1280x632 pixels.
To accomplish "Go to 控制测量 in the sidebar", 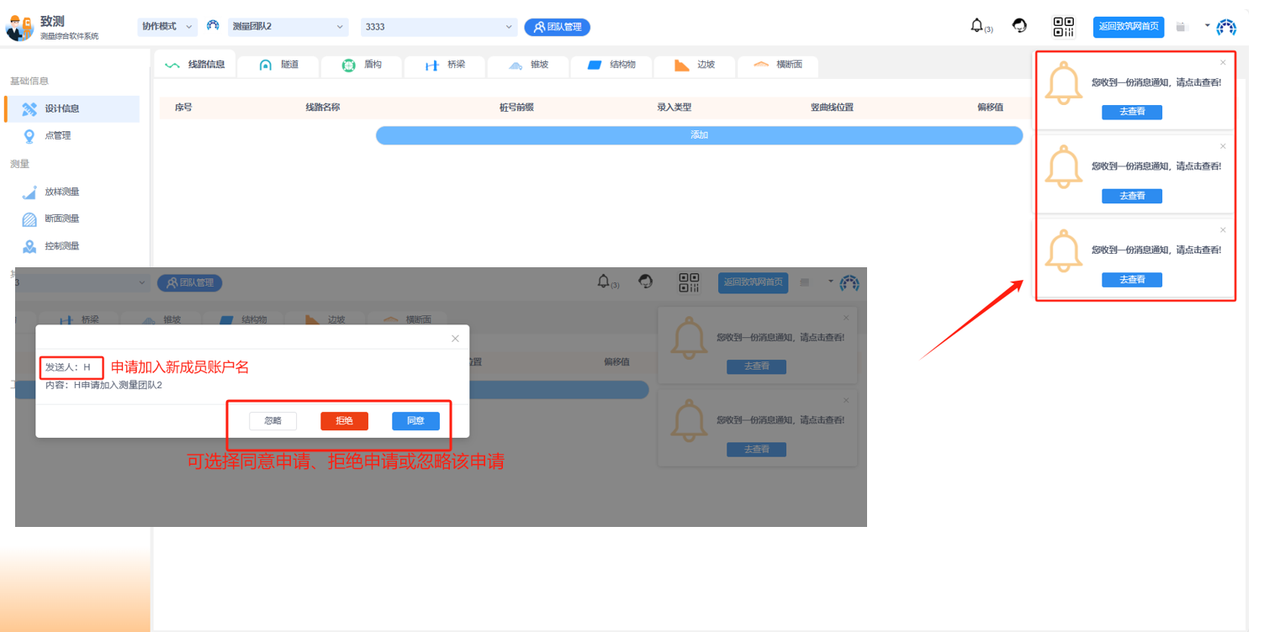I will pyautogui.click(x=61, y=246).
